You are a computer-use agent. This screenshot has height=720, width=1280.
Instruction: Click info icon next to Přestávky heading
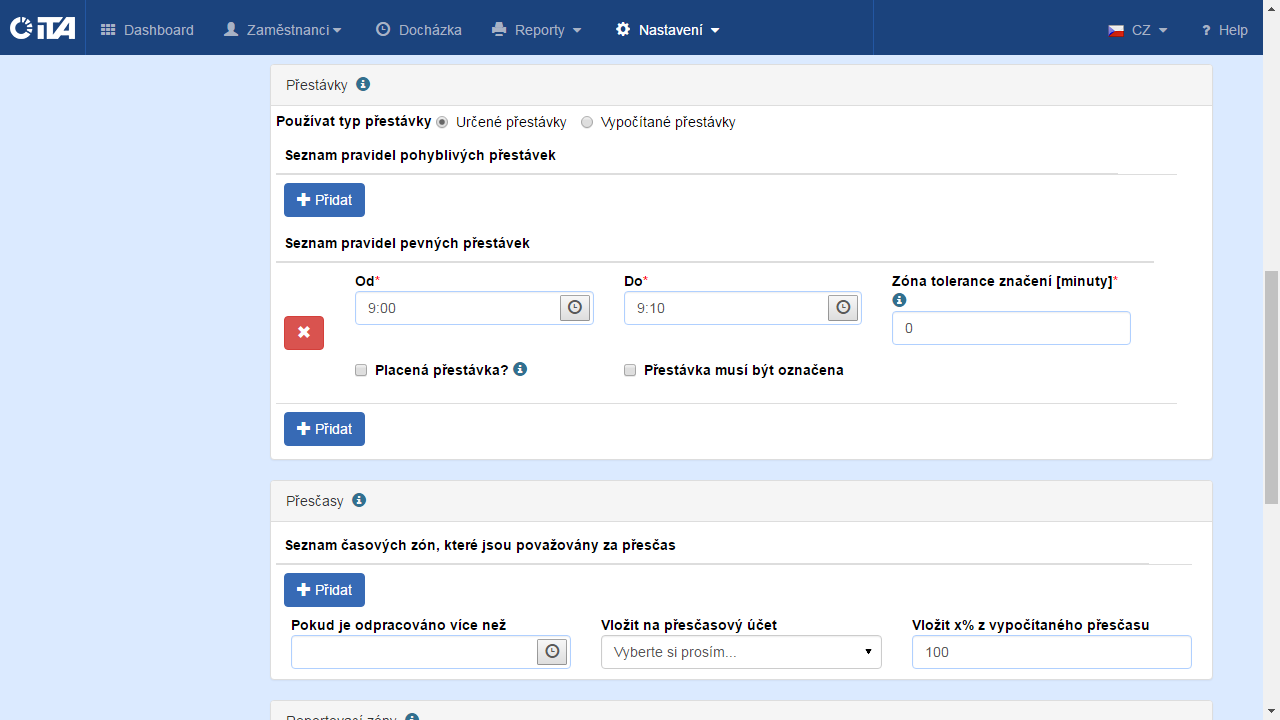click(363, 85)
